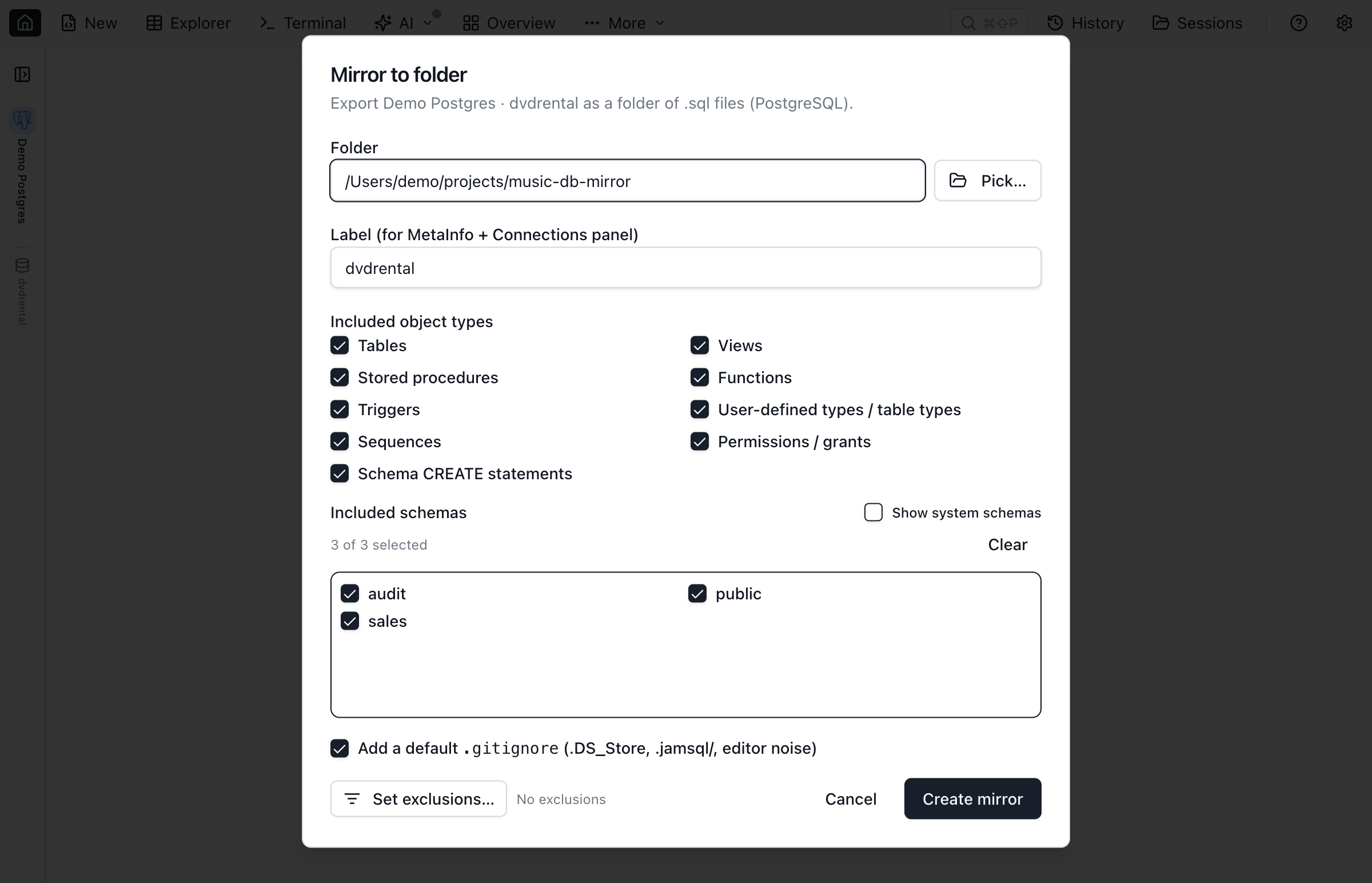Viewport: 1372px width, 883px height.
Task: Switch to the Explorer tab
Action: [x=188, y=23]
